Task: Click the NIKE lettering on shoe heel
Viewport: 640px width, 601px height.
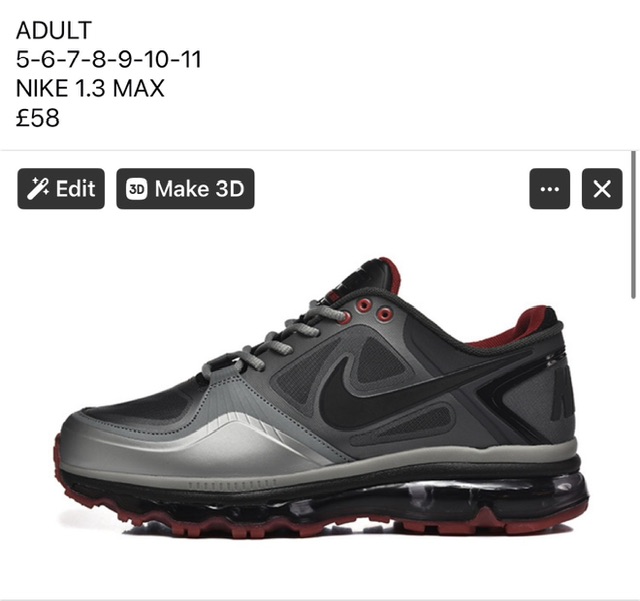Action: pos(563,390)
